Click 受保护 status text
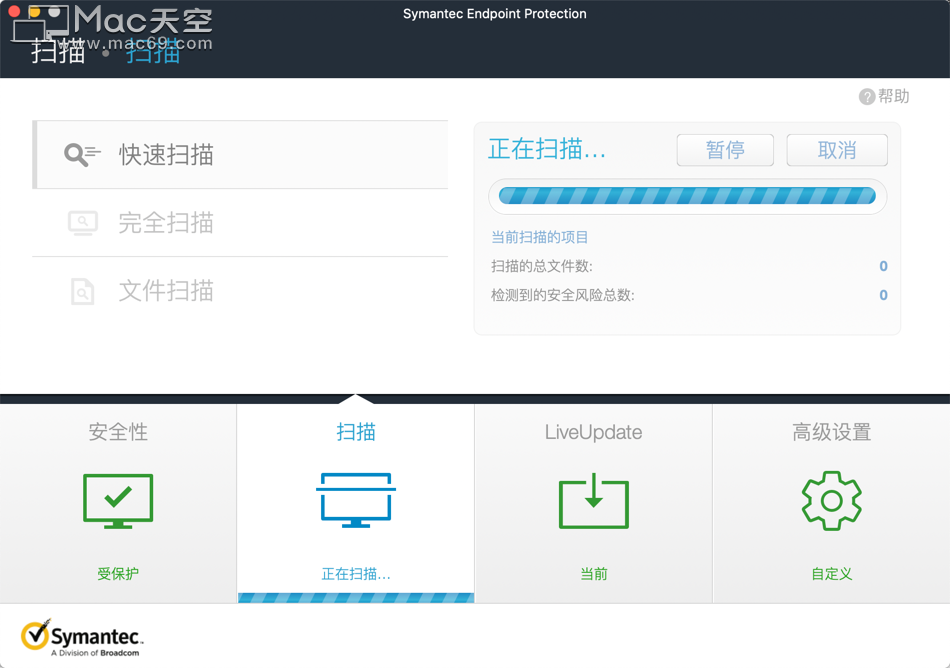 pos(118,574)
